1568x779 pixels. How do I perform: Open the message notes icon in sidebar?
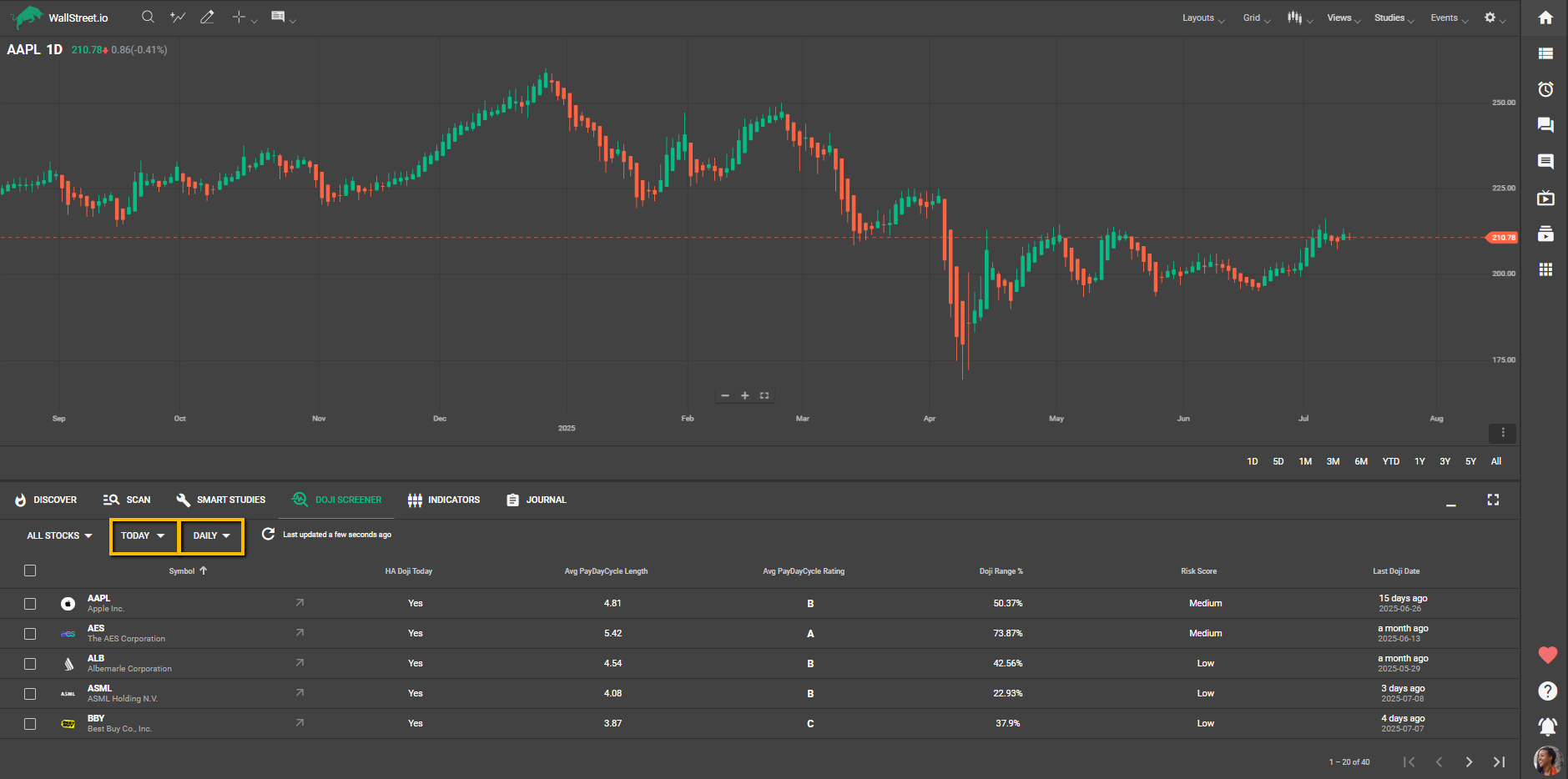pyautogui.click(x=1545, y=161)
